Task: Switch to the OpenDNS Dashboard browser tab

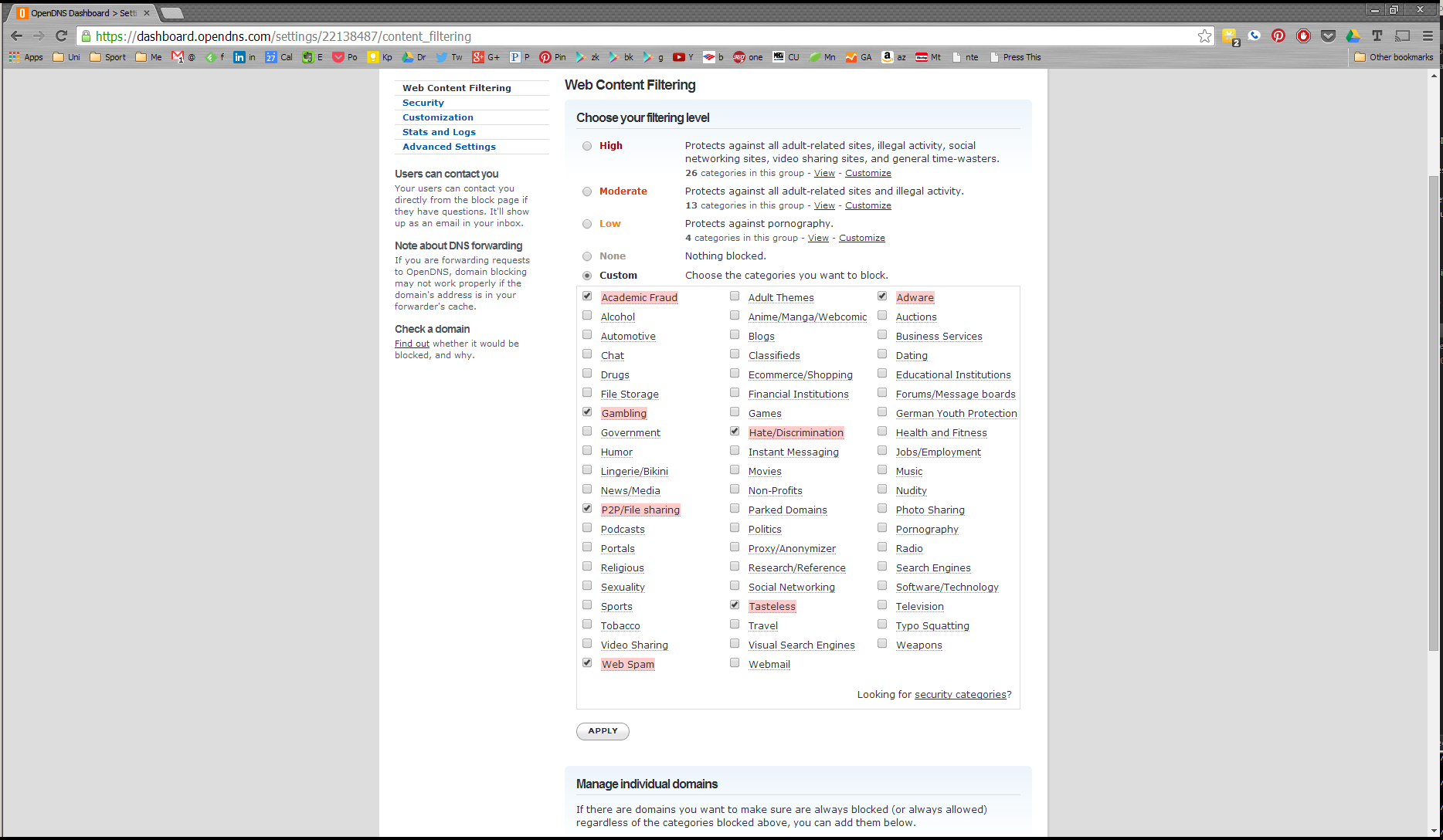Action: pos(81,13)
